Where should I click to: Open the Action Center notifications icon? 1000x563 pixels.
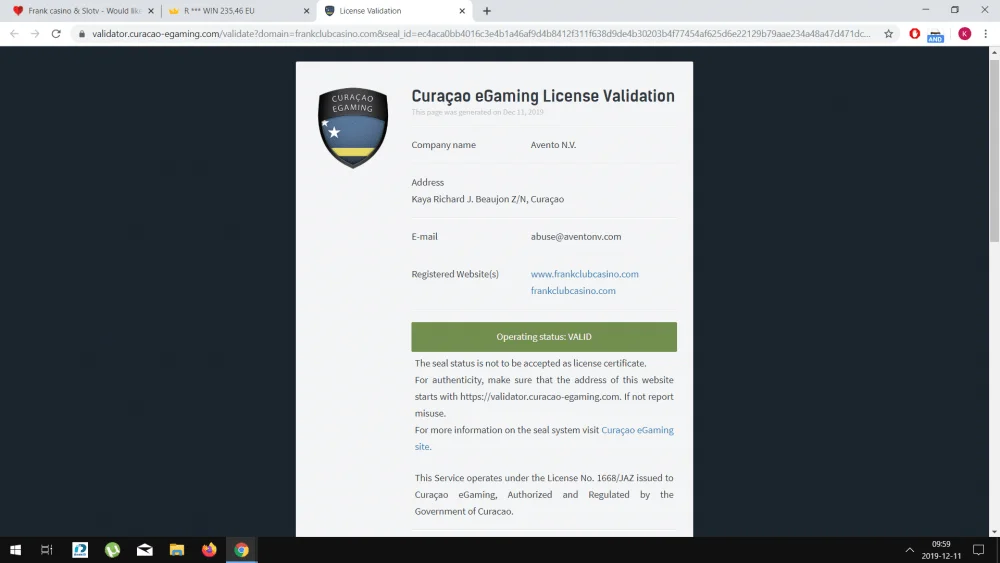(978, 550)
